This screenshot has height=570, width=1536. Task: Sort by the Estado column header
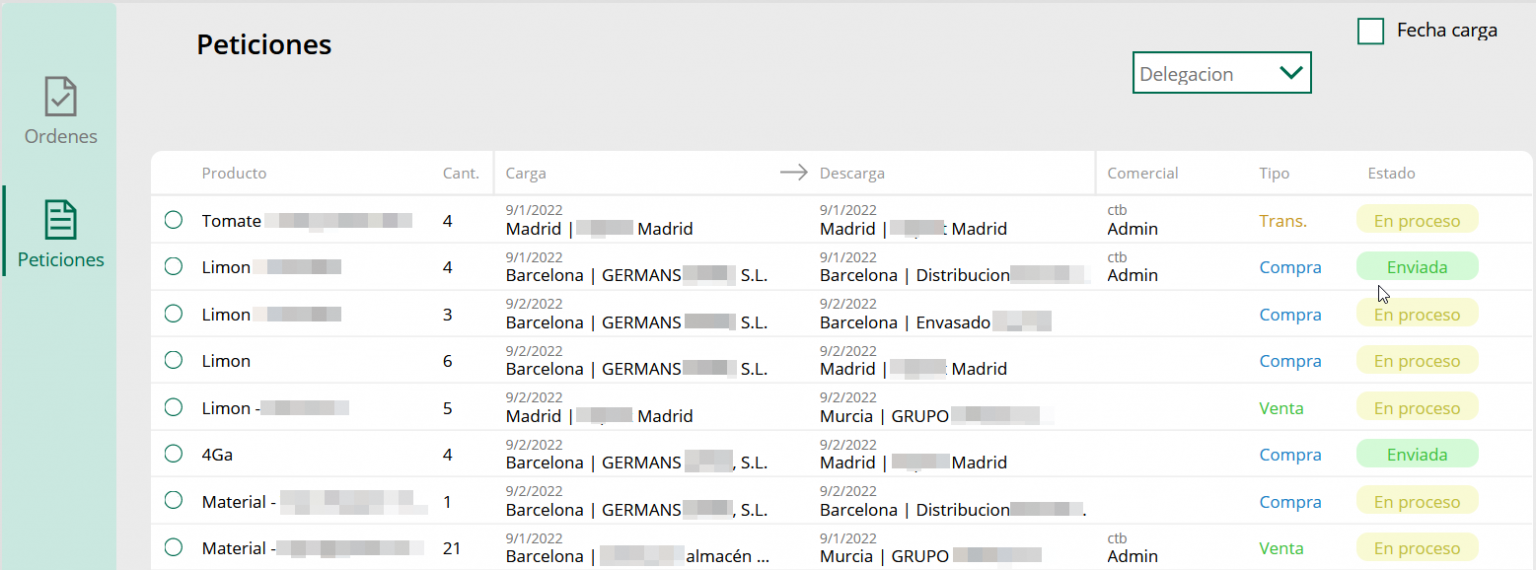(1391, 173)
